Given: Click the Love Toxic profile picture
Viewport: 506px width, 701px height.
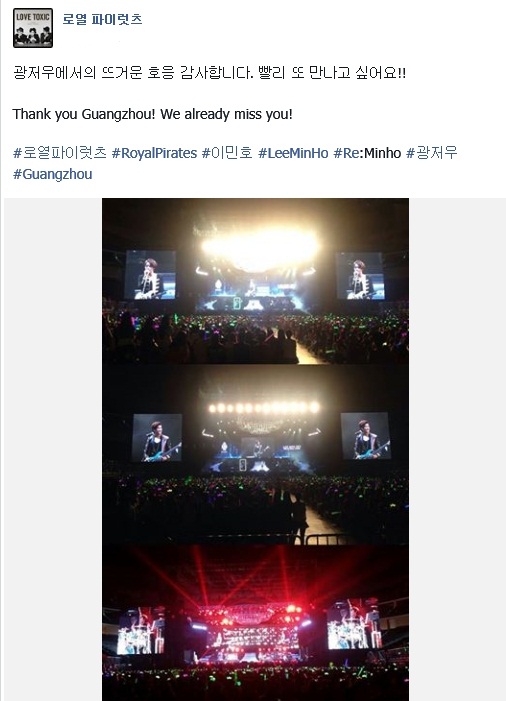Looking at the screenshot, I should [x=33, y=28].
